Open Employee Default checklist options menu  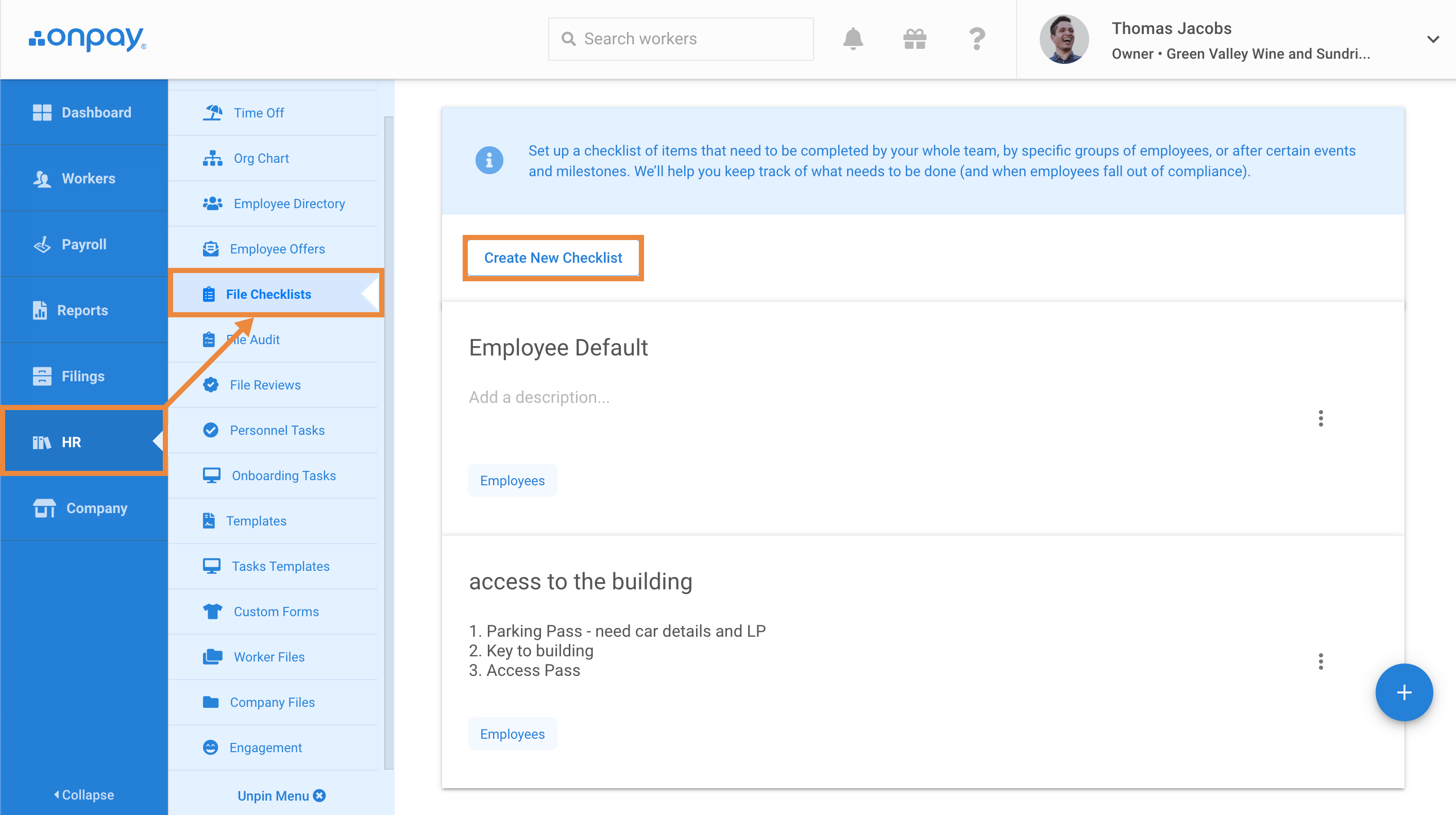pyautogui.click(x=1320, y=418)
